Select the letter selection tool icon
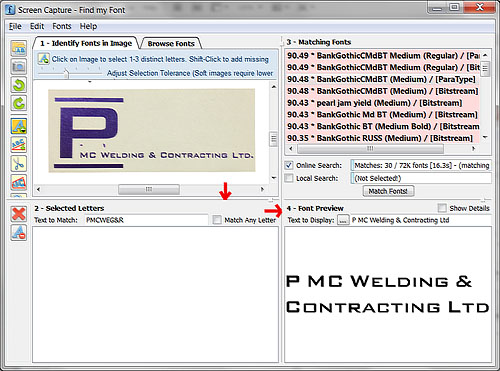The width and height of the screenshot is (500, 371). (x=19, y=126)
